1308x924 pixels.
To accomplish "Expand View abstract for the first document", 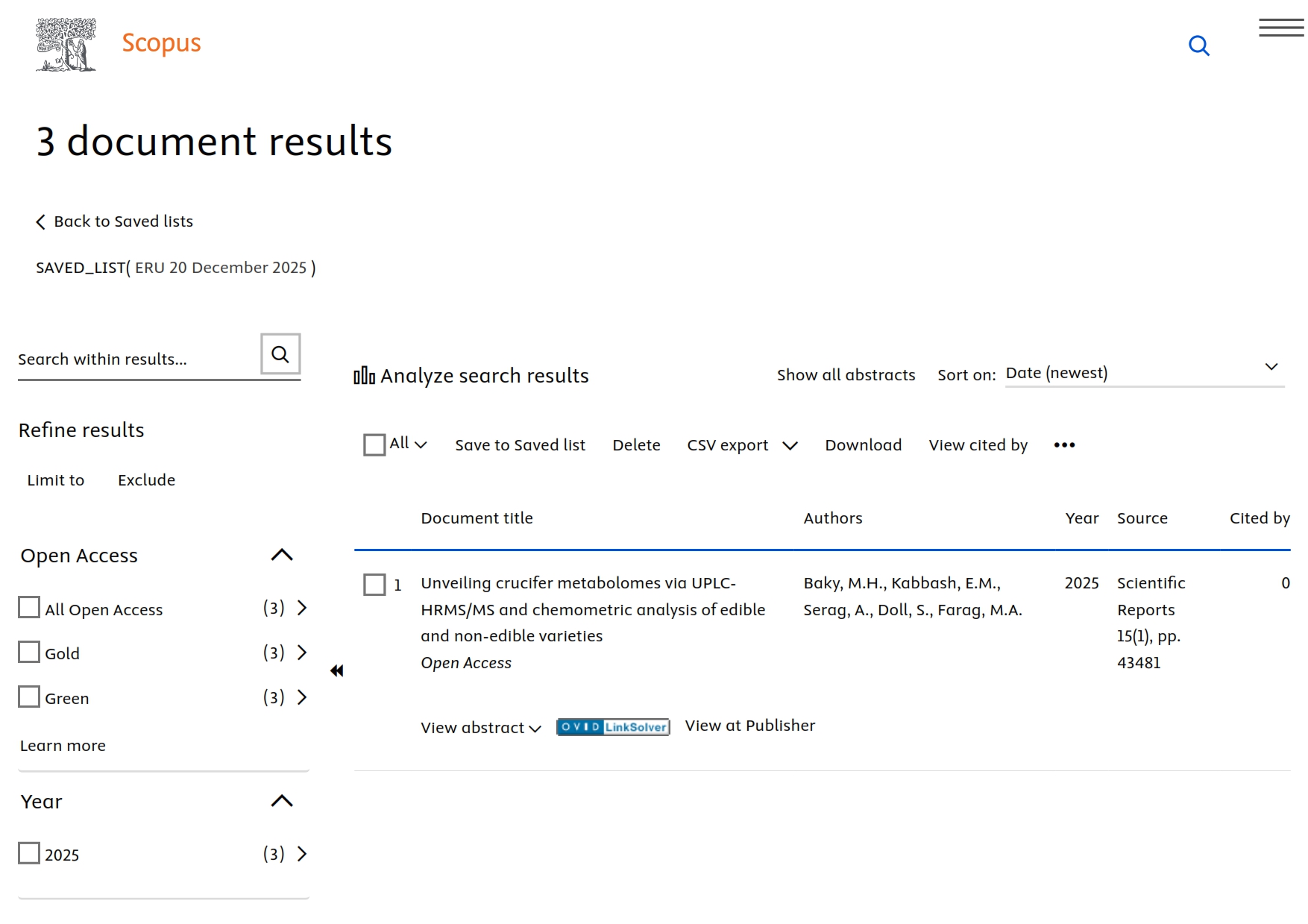I will tap(480, 728).
